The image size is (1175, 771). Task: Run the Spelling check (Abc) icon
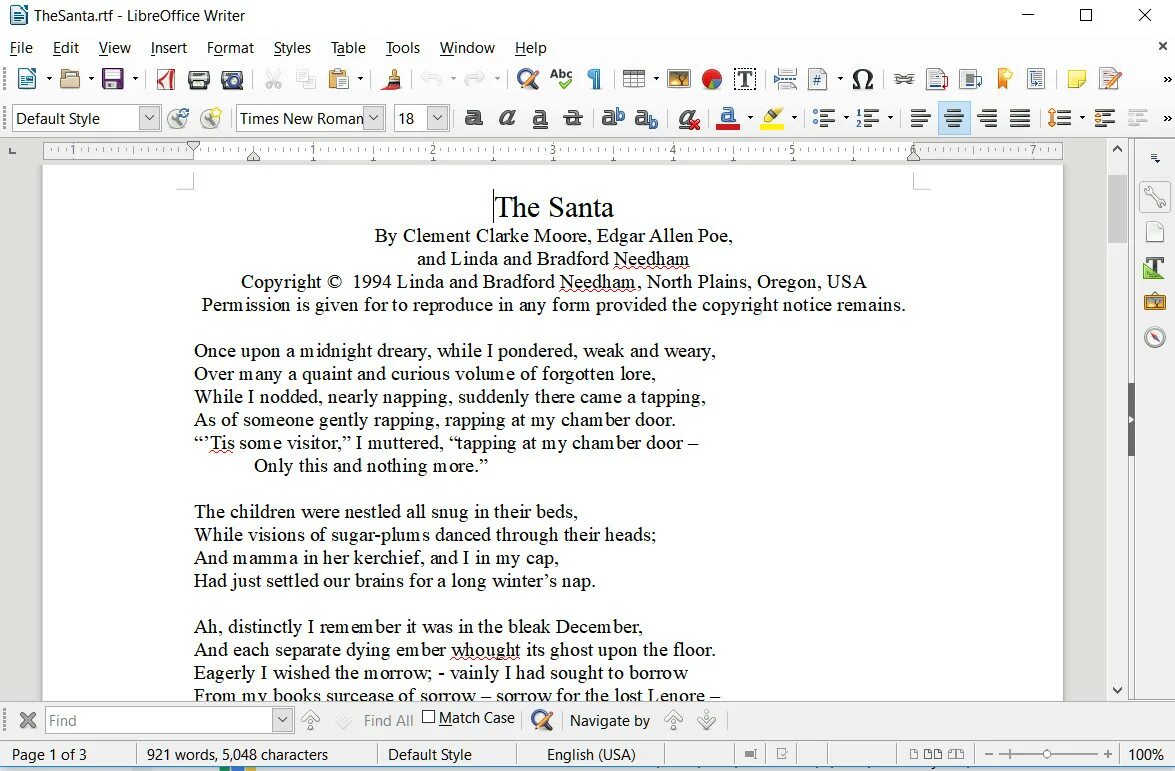tap(561, 79)
